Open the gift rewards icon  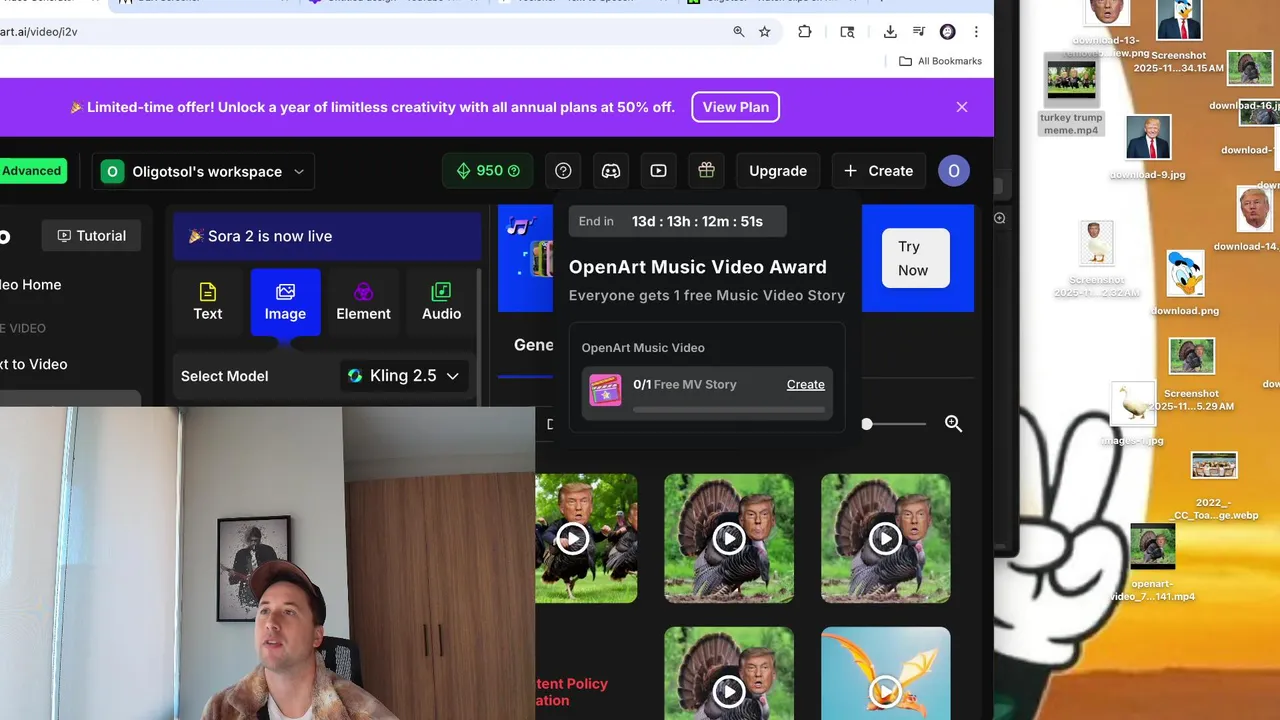(x=706, y=171)
